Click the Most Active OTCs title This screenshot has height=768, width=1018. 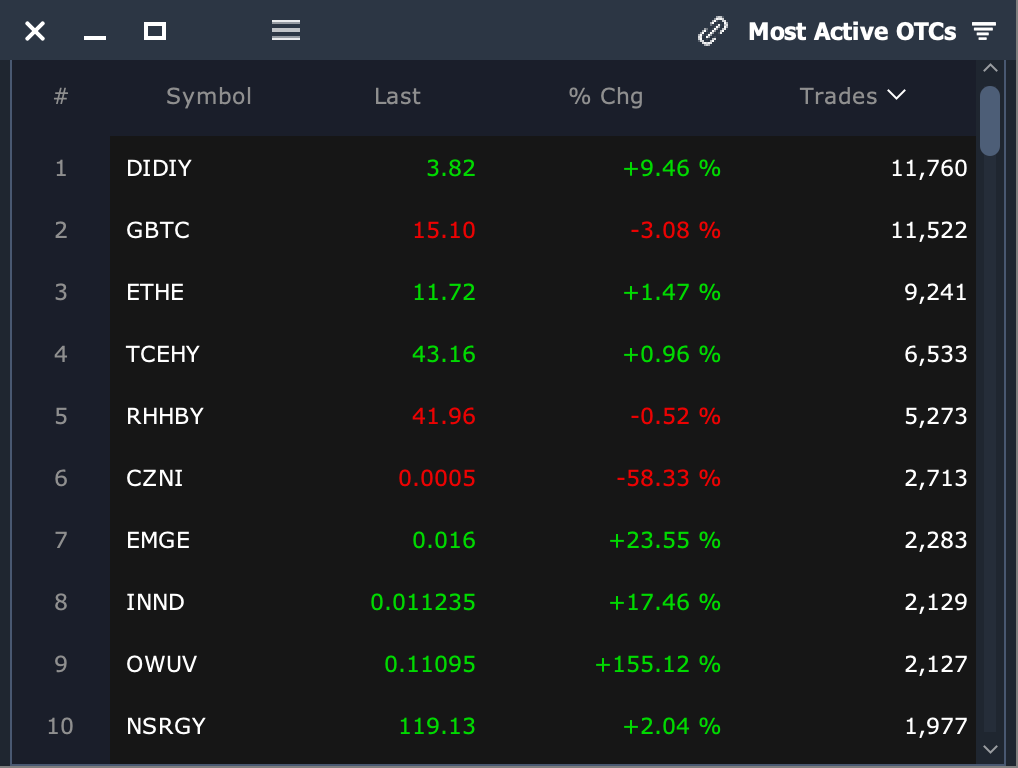pyautogui.click(x=852, y=32)
